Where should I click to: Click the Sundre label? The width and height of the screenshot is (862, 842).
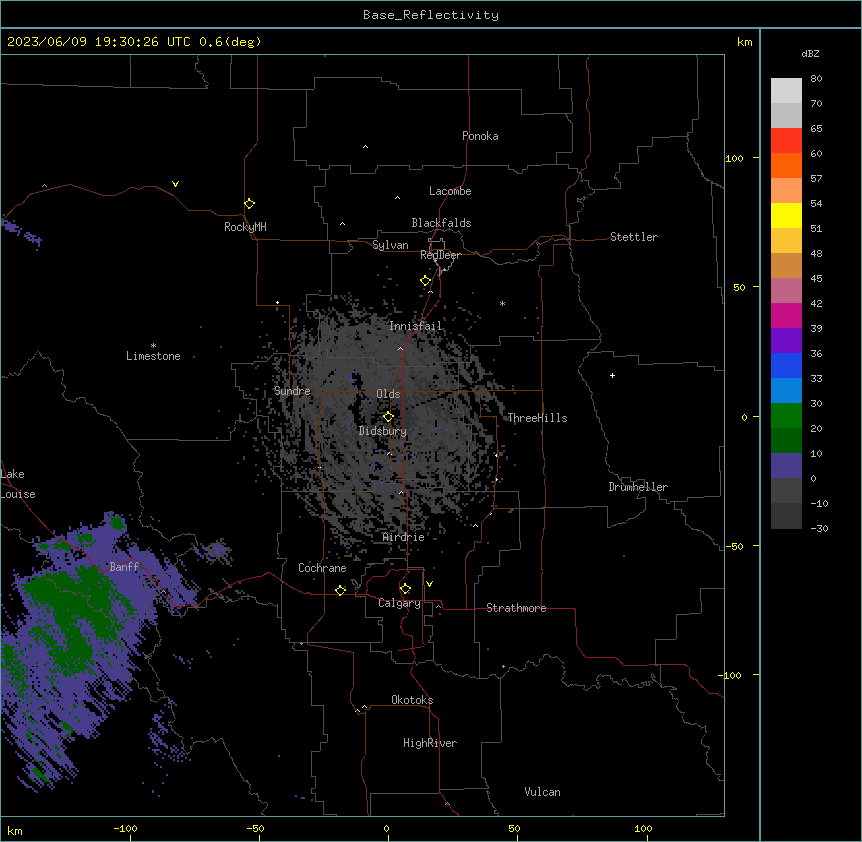292,391
